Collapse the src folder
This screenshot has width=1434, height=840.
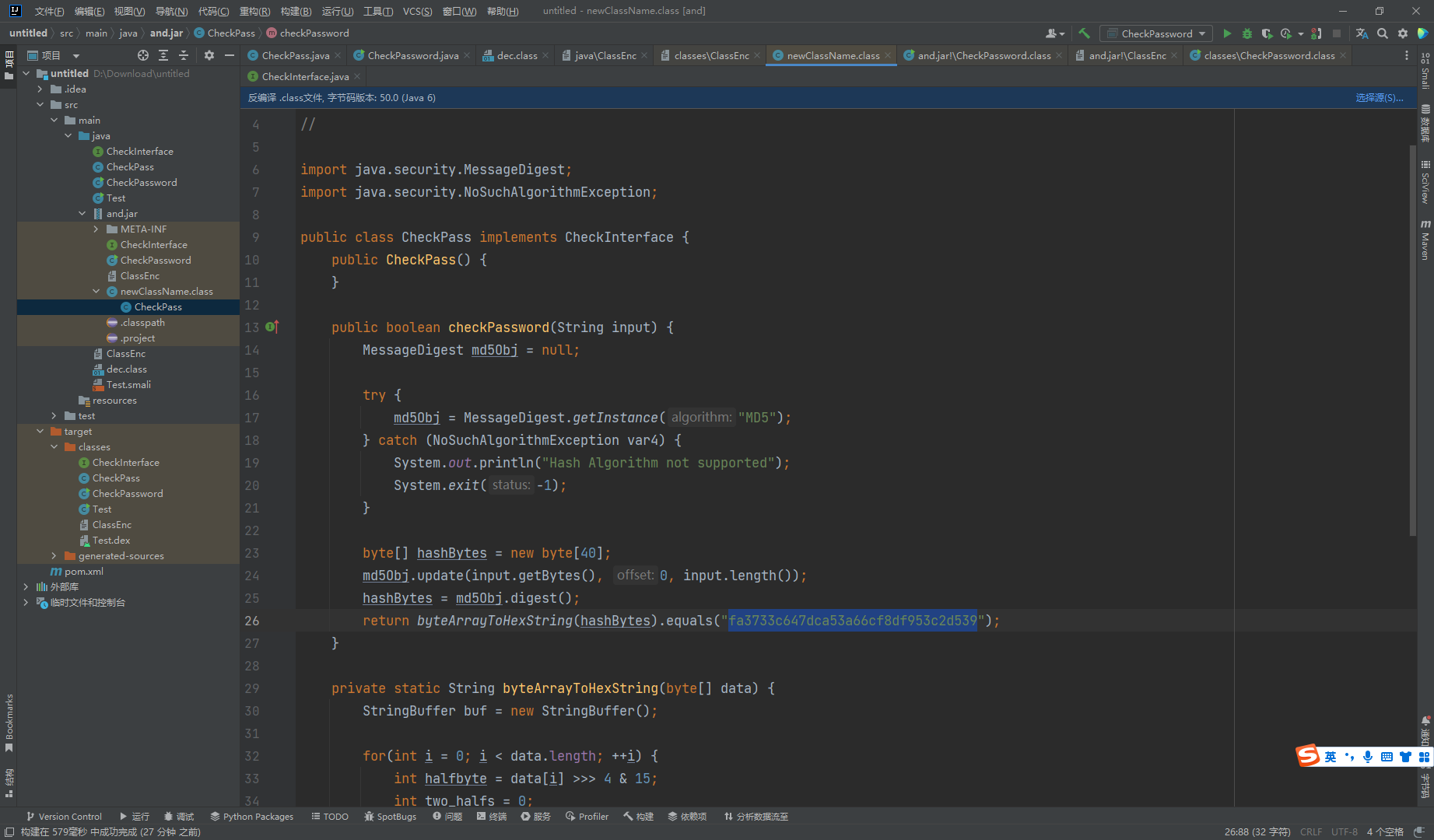pyautogui.click(x=40, y=104)
